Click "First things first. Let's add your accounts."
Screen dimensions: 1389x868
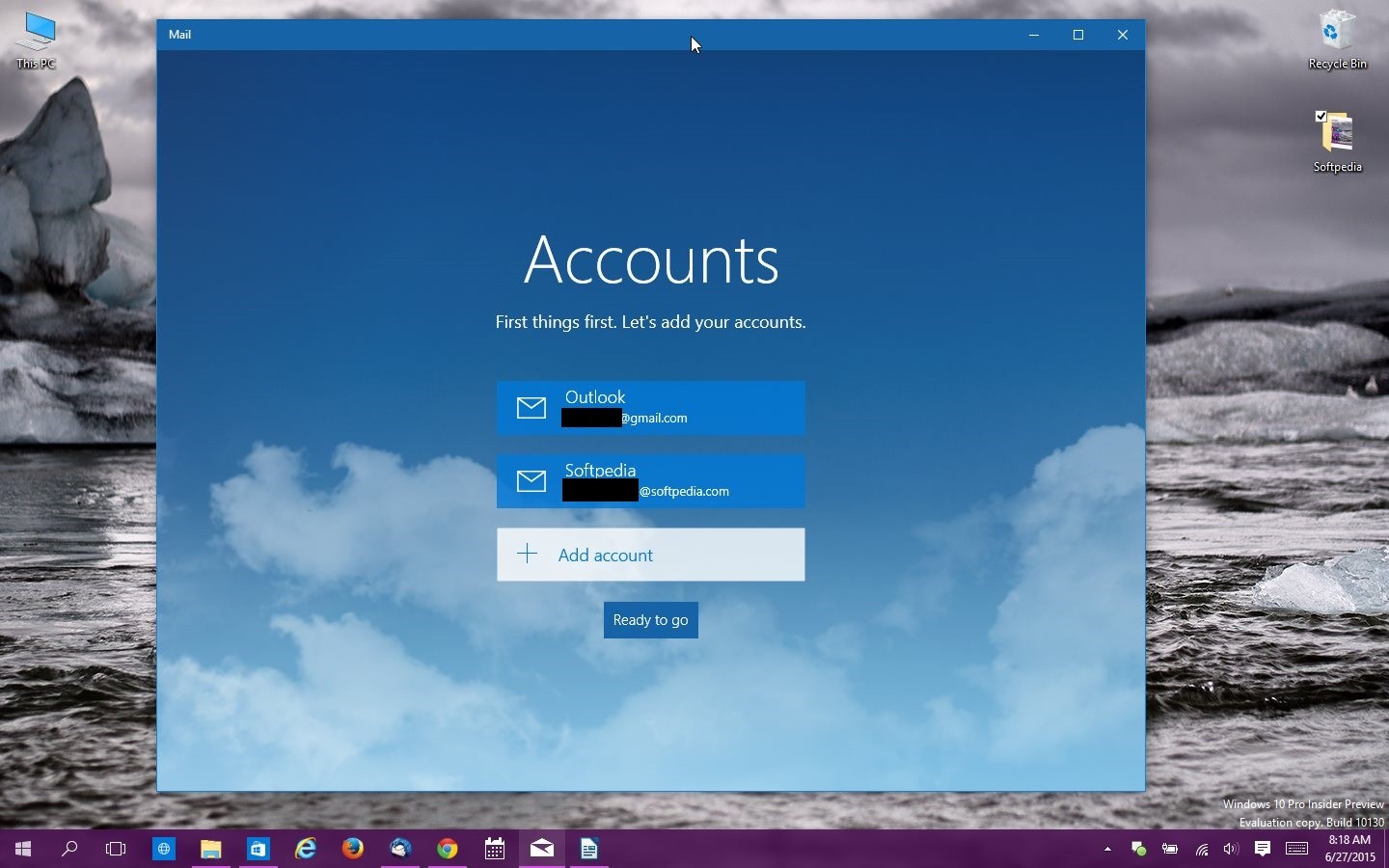[650, 322]
